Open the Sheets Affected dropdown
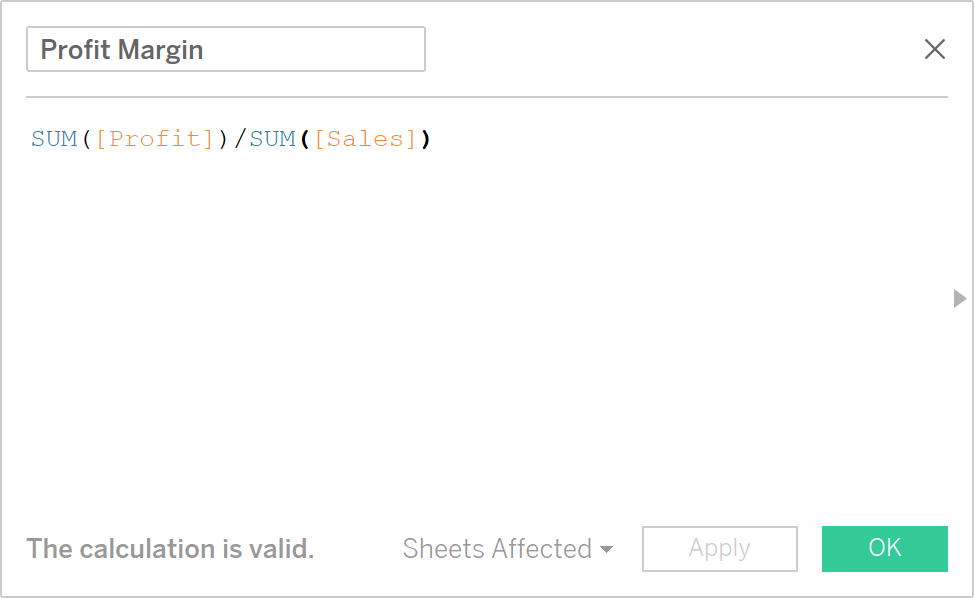Viewport: 974px width, 598px height. [507, 548]
